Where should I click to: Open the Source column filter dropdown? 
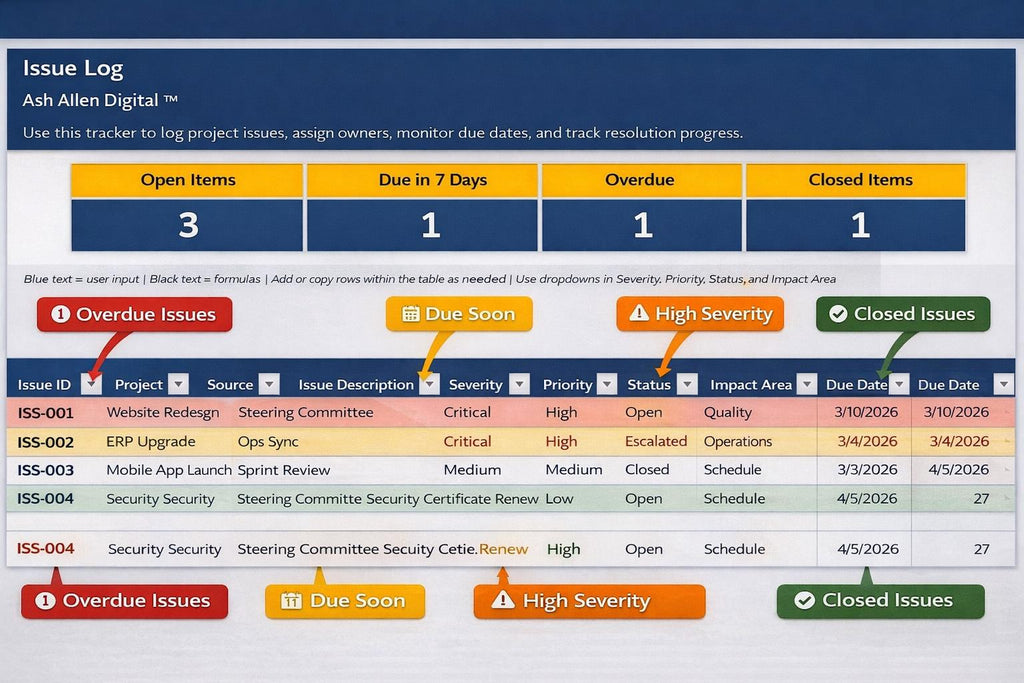[269, 384]
